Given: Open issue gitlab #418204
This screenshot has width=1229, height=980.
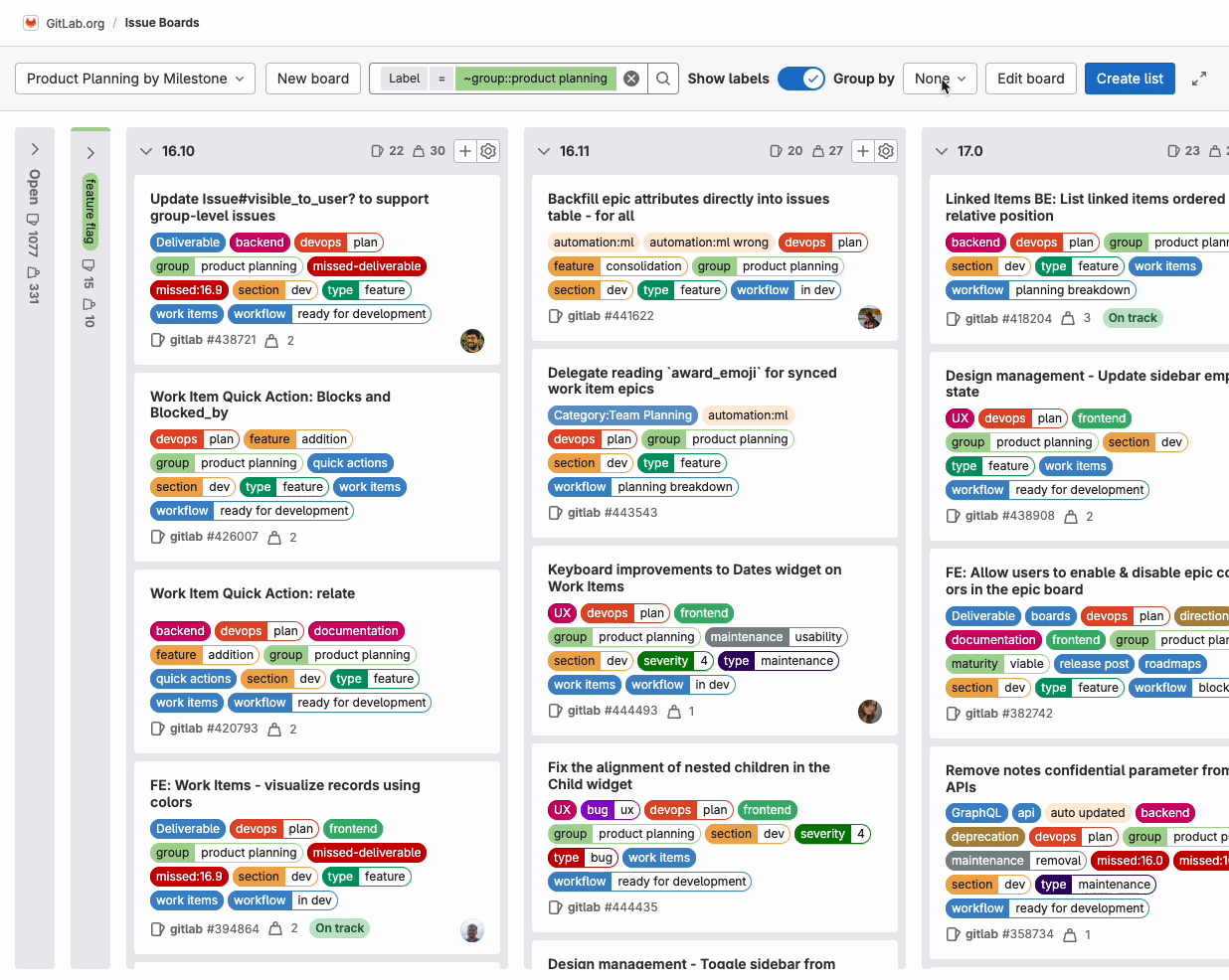Looking at the screenshot, I should click(1006, 317).
